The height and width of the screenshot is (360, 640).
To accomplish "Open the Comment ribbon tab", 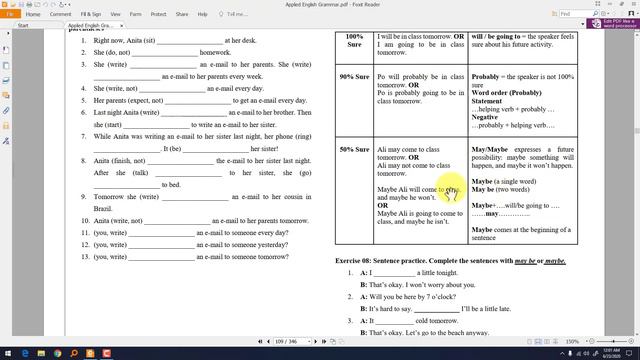I will point(60,14).
